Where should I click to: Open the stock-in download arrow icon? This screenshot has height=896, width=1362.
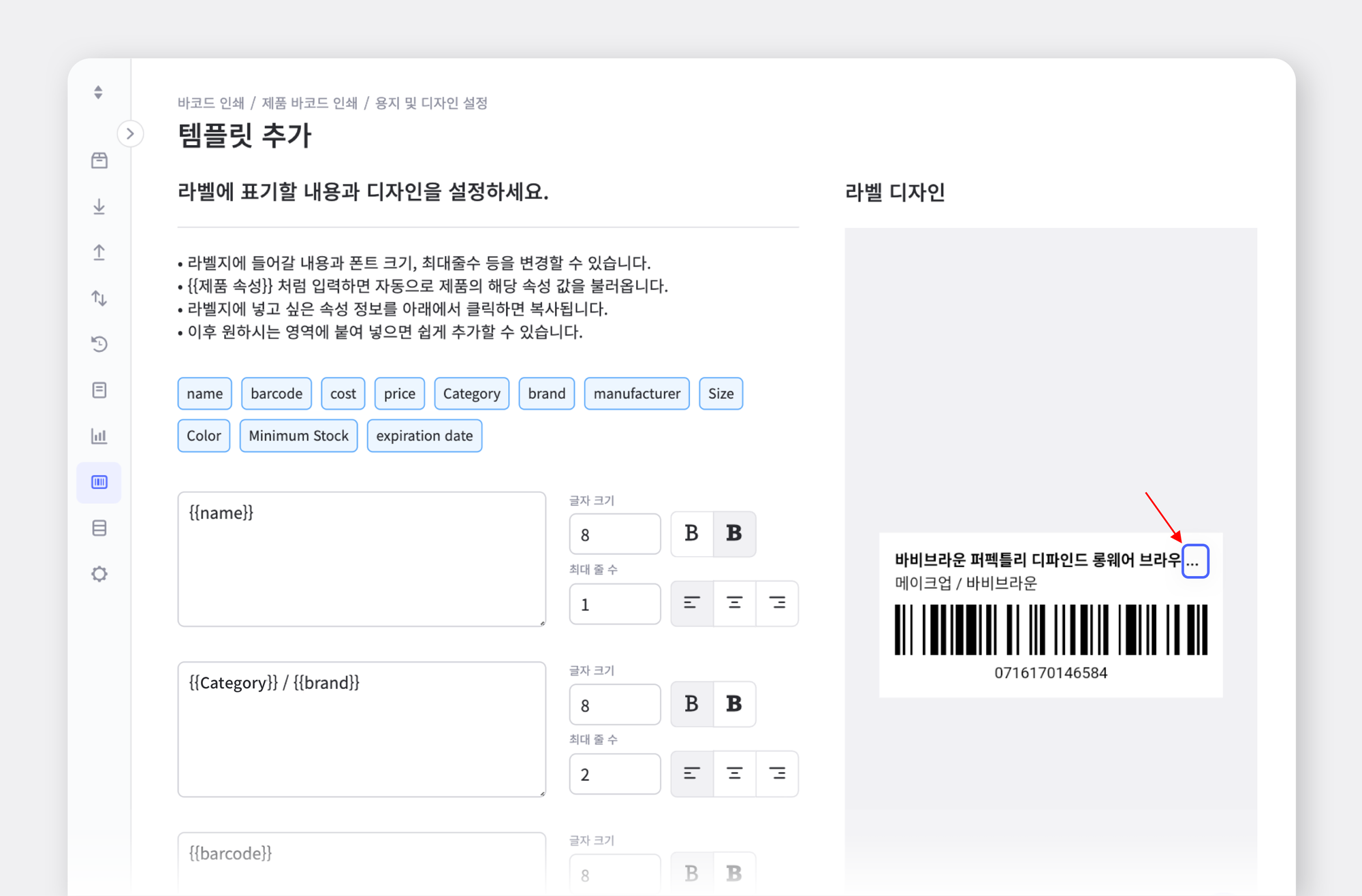(x=99, y=206)
